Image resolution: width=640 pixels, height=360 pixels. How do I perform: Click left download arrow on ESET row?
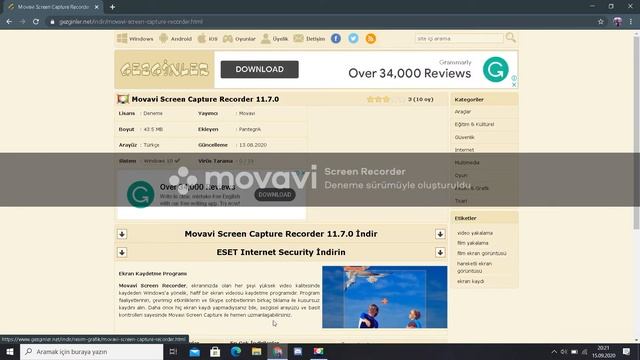tap(122, 252)
